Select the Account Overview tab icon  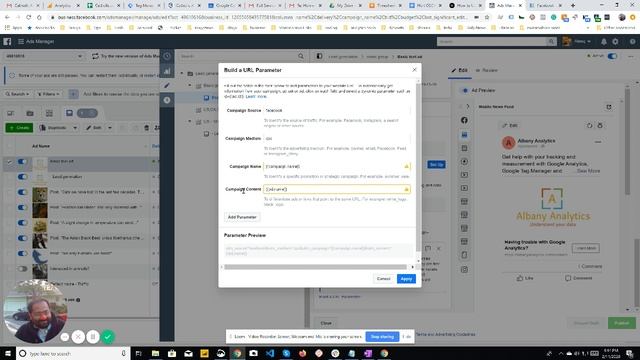pyautogui.click(x=10, y=113)
